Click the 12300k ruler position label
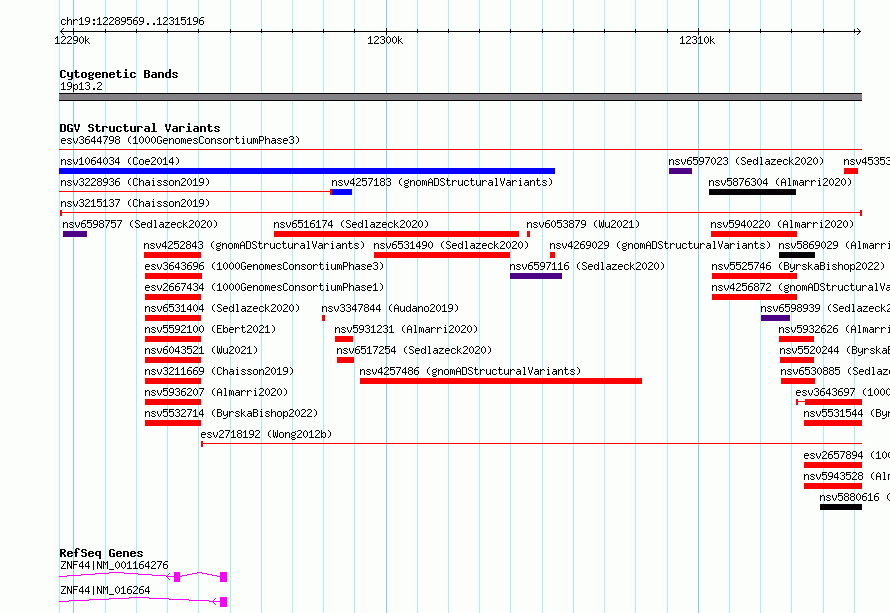The height and width of the screenshot is (613, 890). [385, 40]
